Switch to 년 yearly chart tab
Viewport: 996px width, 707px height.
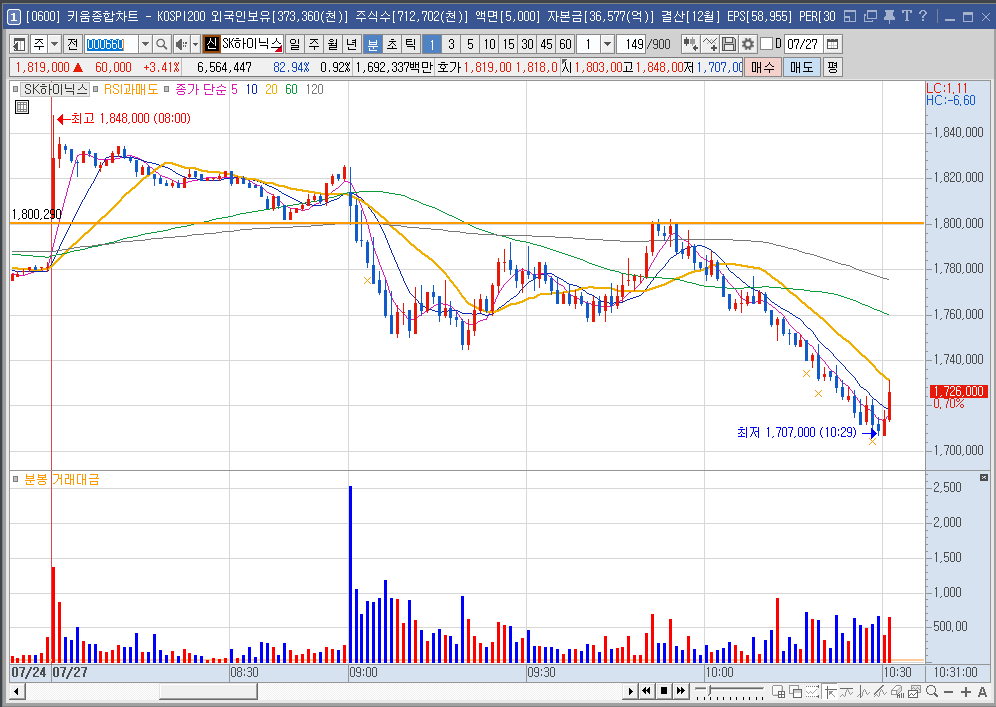(x=352, y=44)
